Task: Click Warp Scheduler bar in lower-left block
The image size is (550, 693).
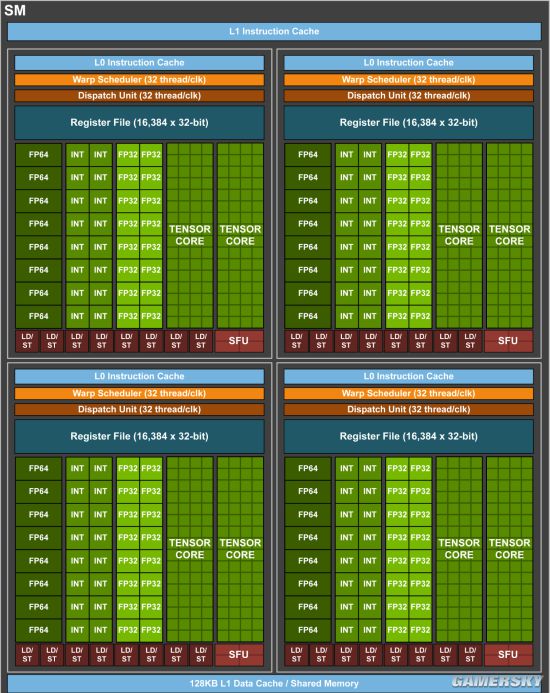Action: [x=139, y=393]
